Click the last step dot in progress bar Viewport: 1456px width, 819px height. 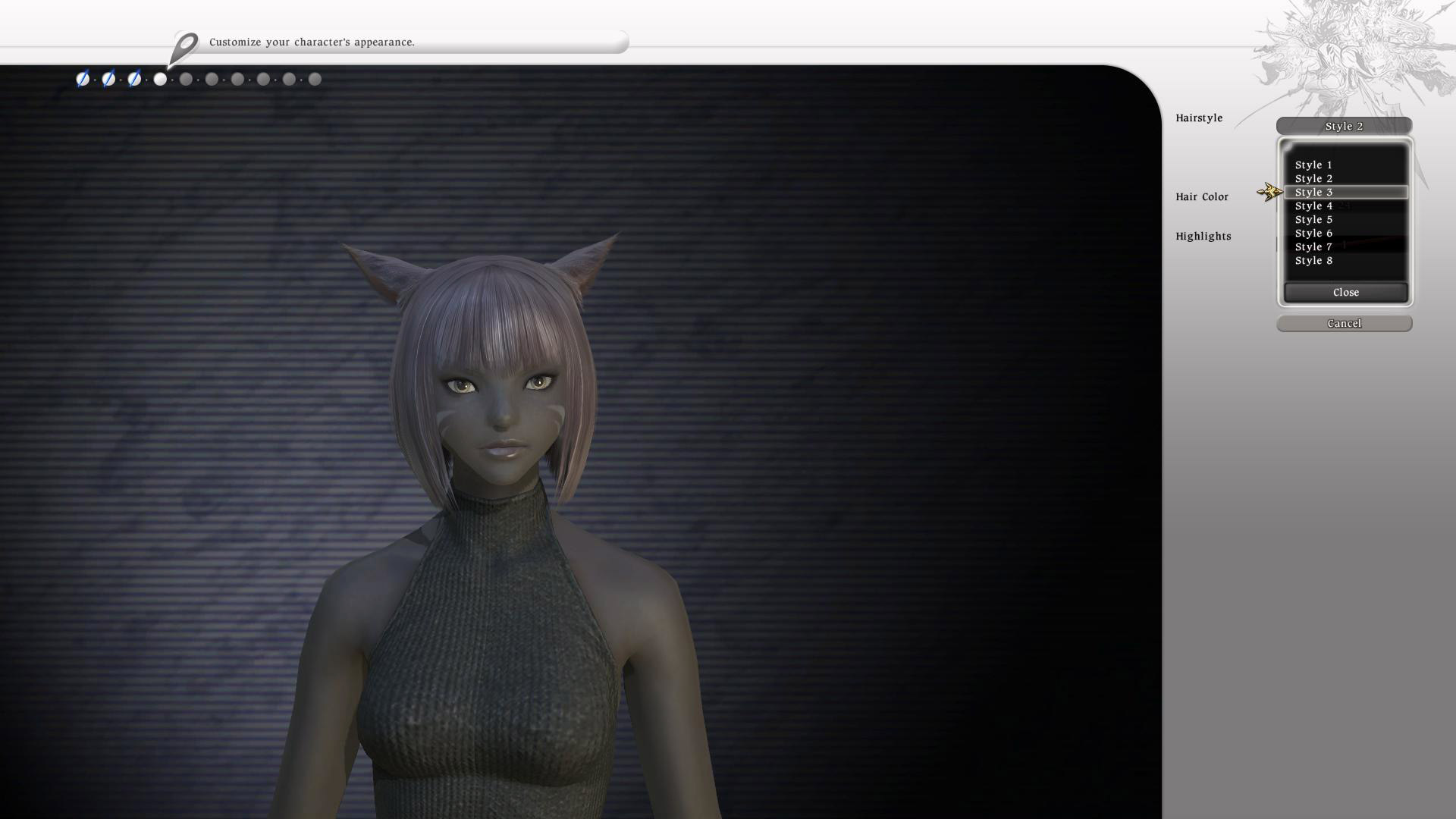[x=315, y=79]
